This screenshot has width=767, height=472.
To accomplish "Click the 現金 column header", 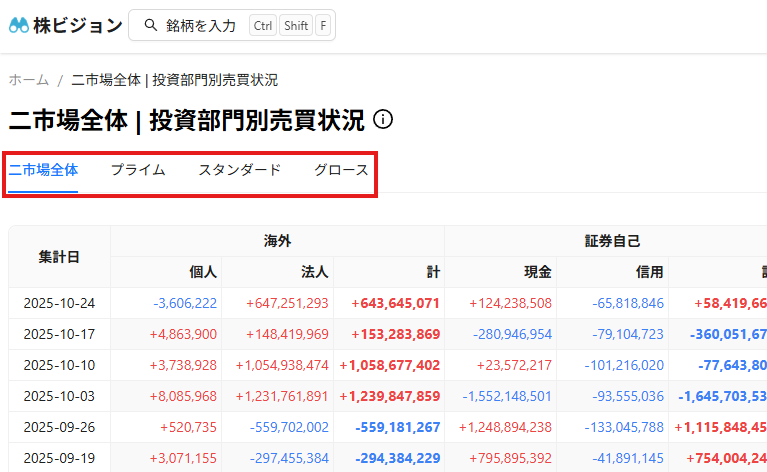I will [538, 272].
